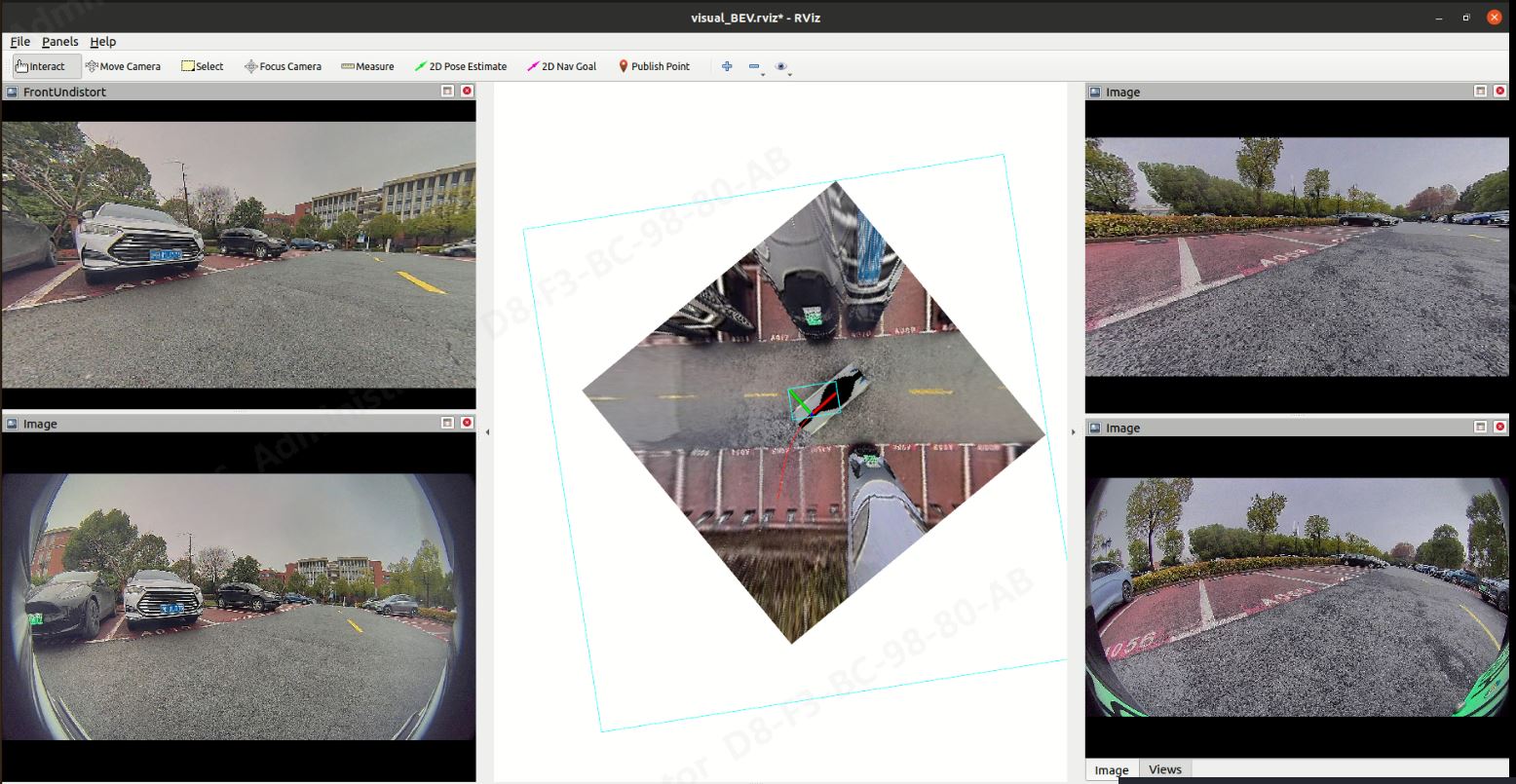Activate the Move Camera tool
This screenshot has width=1516, height=784.
click(x=123, y=66)
